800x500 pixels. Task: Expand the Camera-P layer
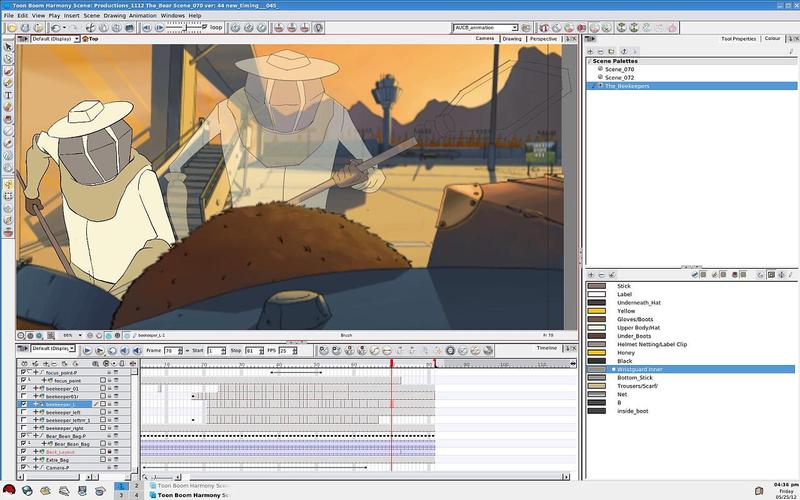click(x=36, y=467)
